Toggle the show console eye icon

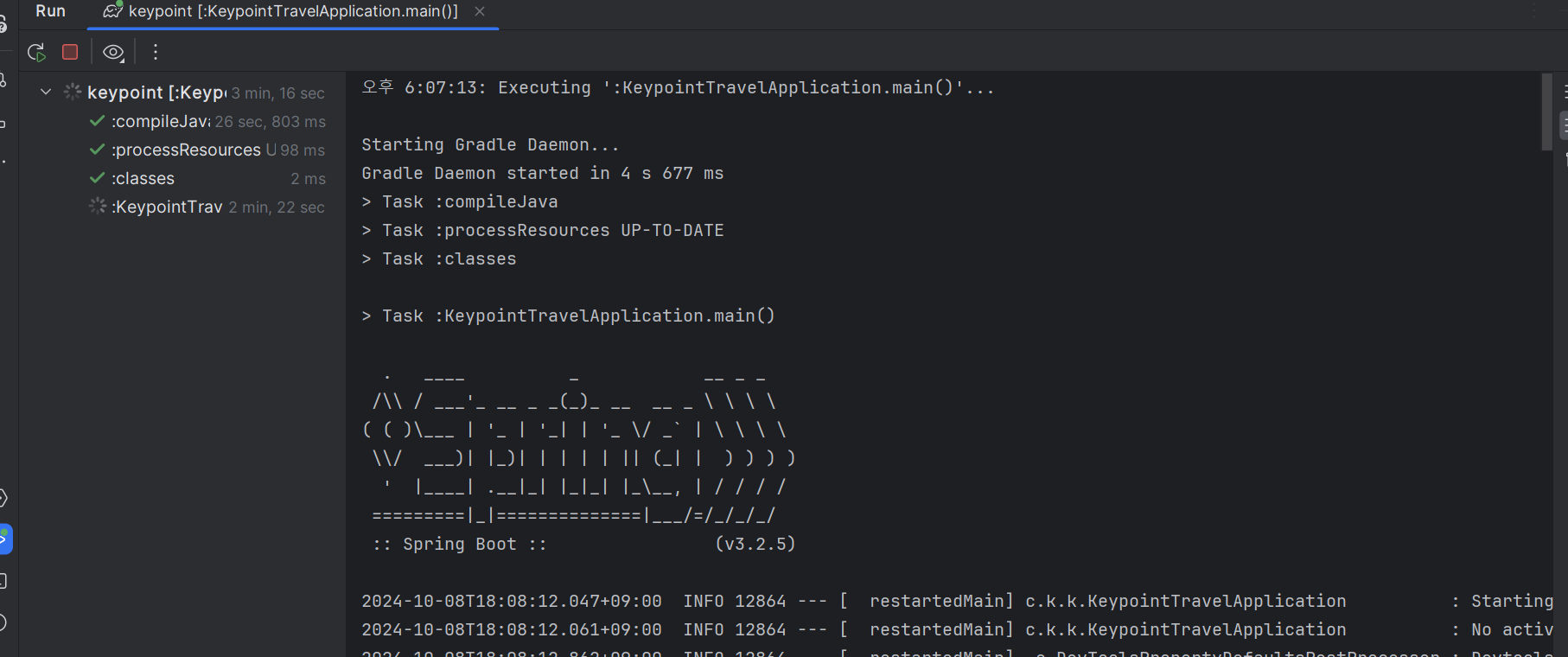[113, 53]
